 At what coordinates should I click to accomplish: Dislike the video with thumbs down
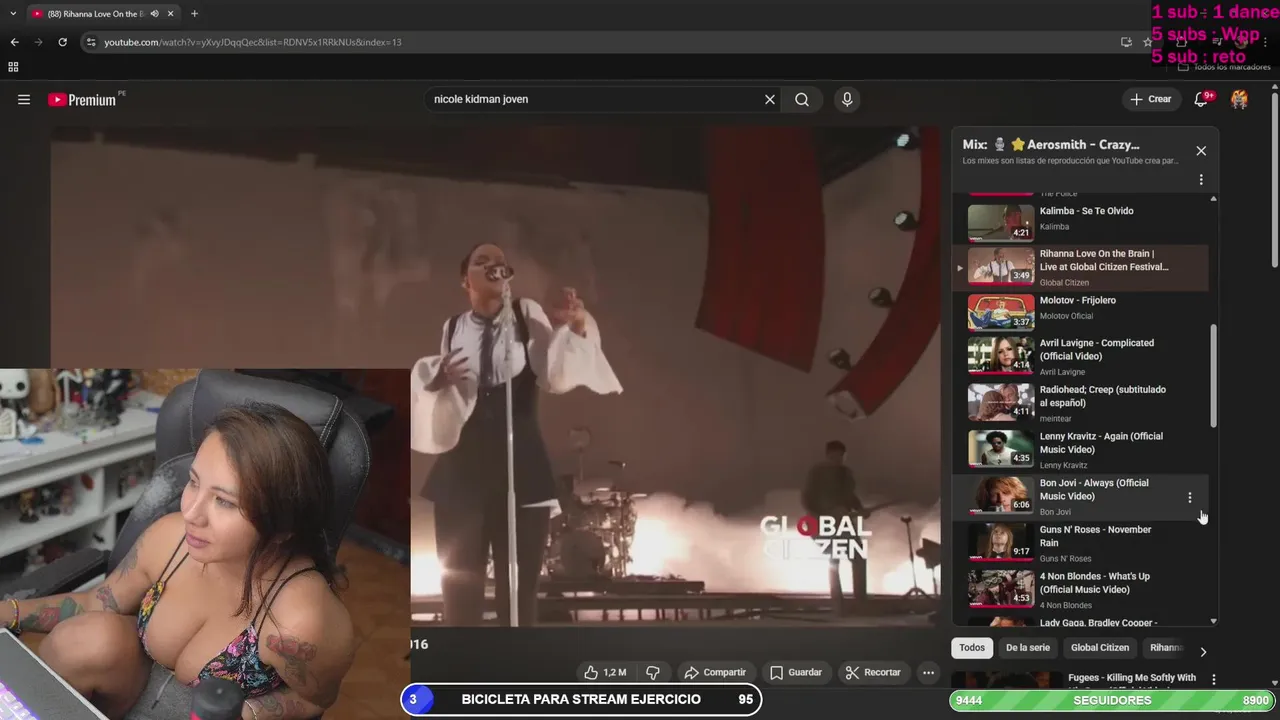click(x=653, y=672)
